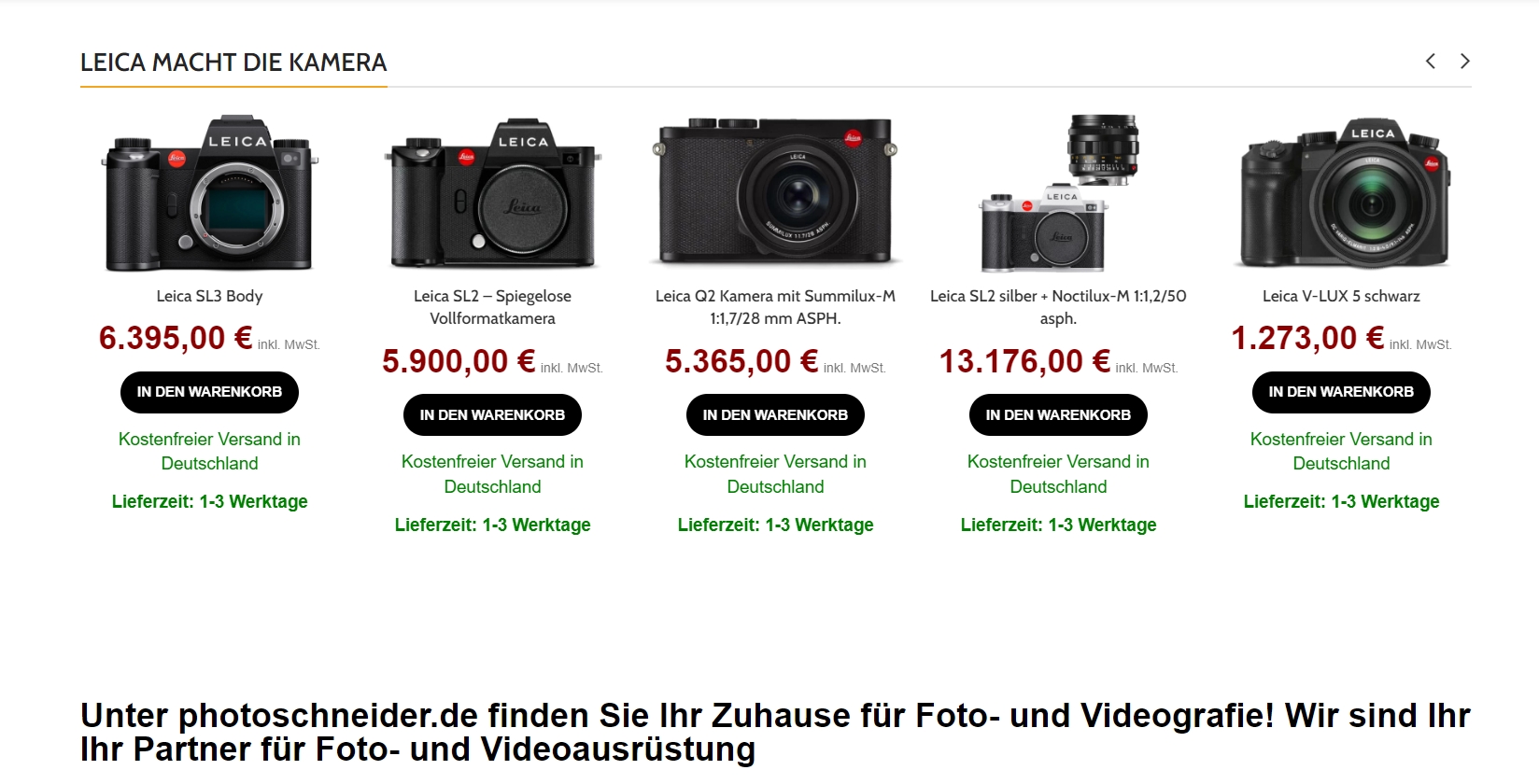
Task: Click the 6.395,00 € price of SL3
Action: pyautogui.click(x=176, y=338)
